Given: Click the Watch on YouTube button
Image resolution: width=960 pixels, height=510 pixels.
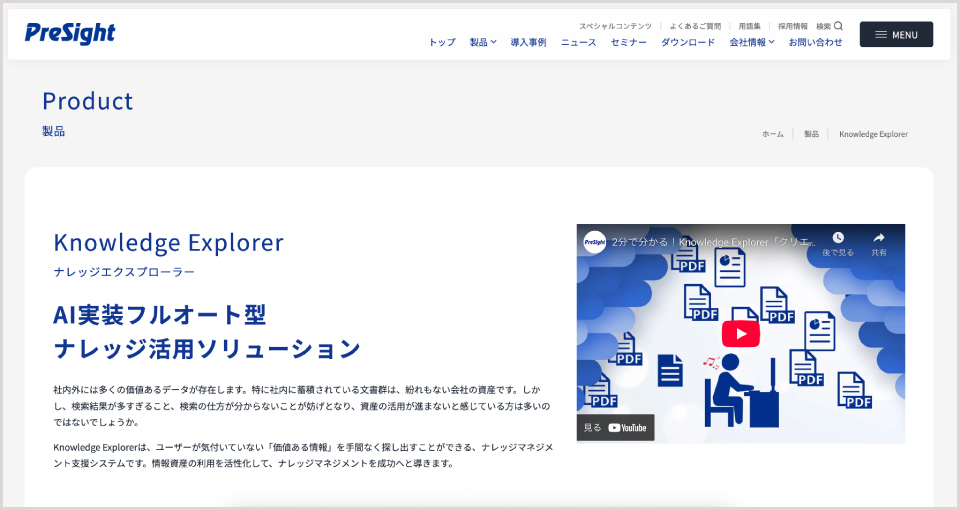Looking at the screenshot, I should (x=615, y=427).
